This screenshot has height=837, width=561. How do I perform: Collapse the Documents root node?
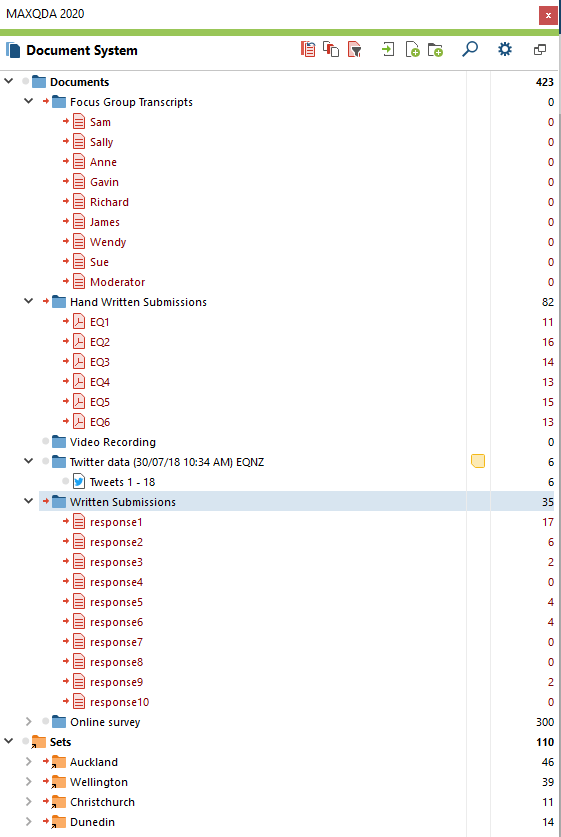point(9,81)
